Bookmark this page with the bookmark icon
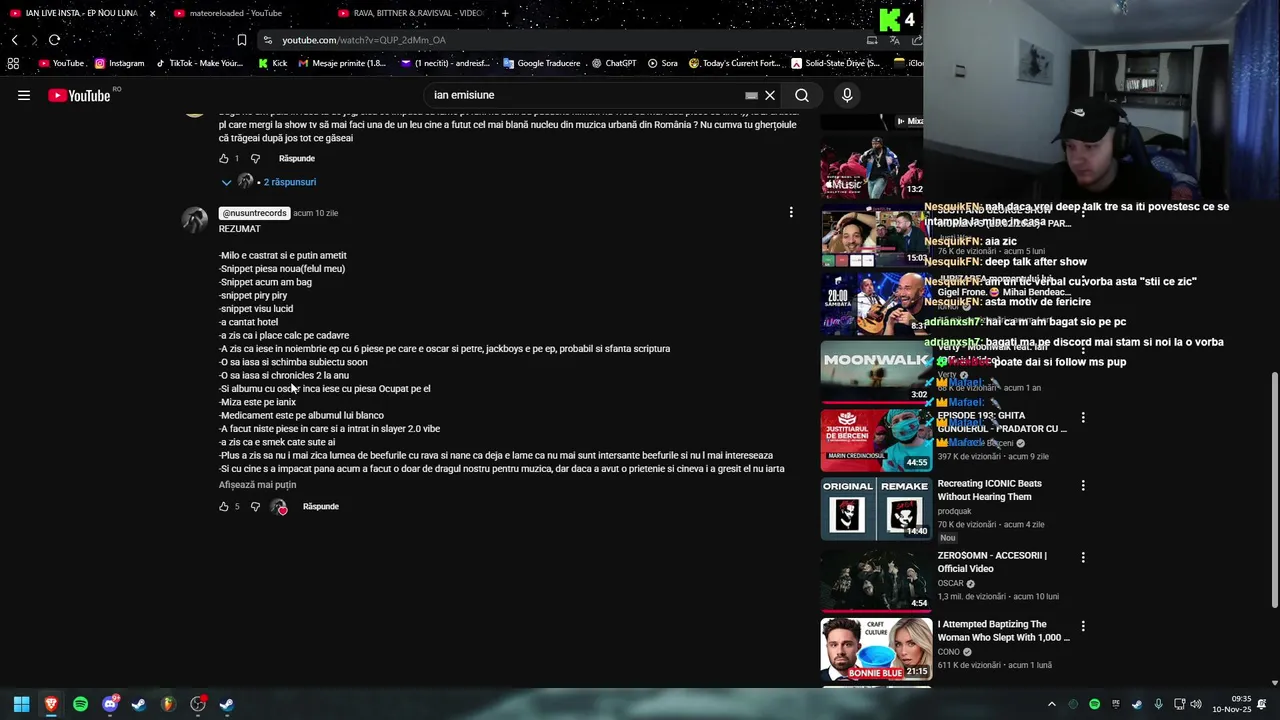The image size is (1280, 720). 241,40
